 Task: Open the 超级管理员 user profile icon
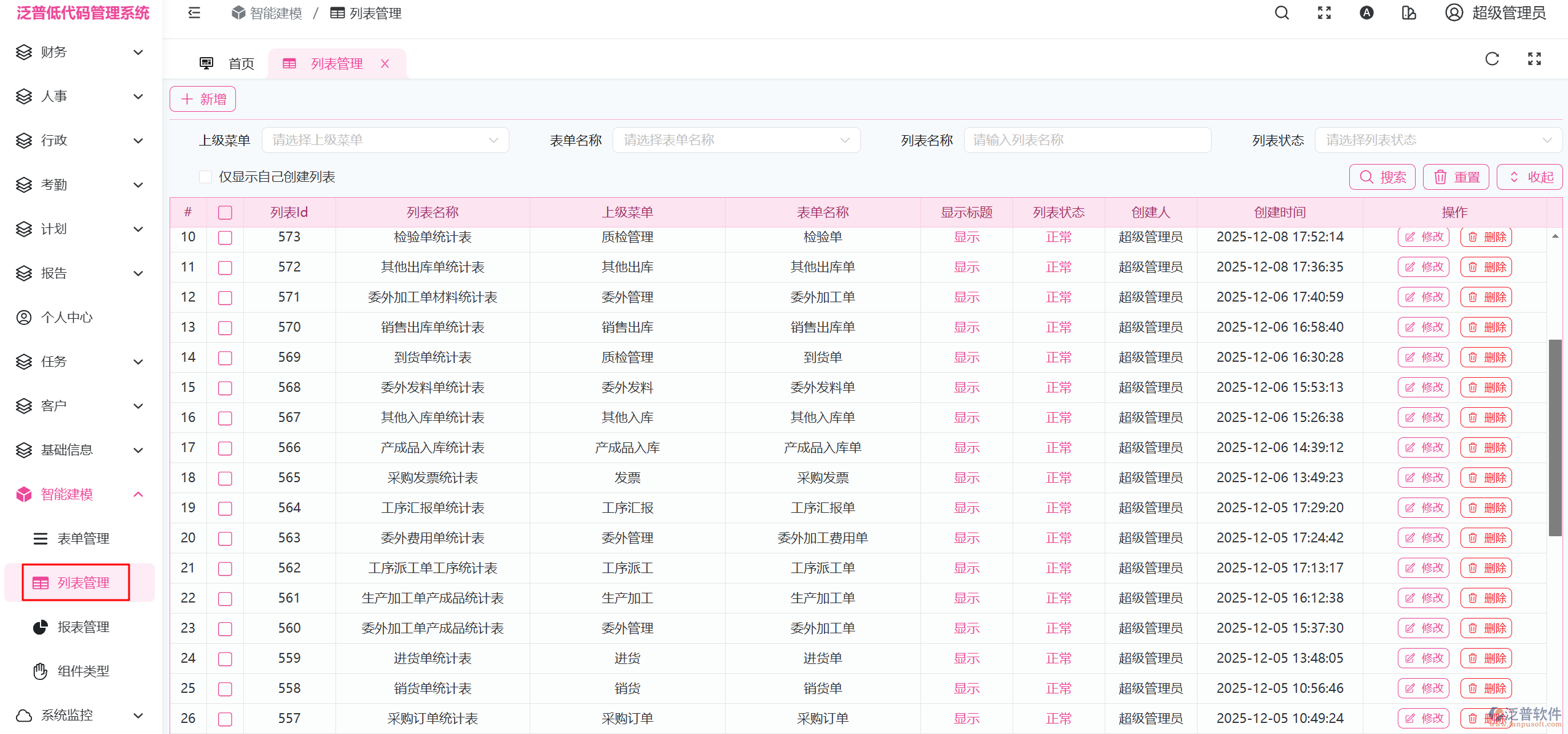pos(1454,12)
